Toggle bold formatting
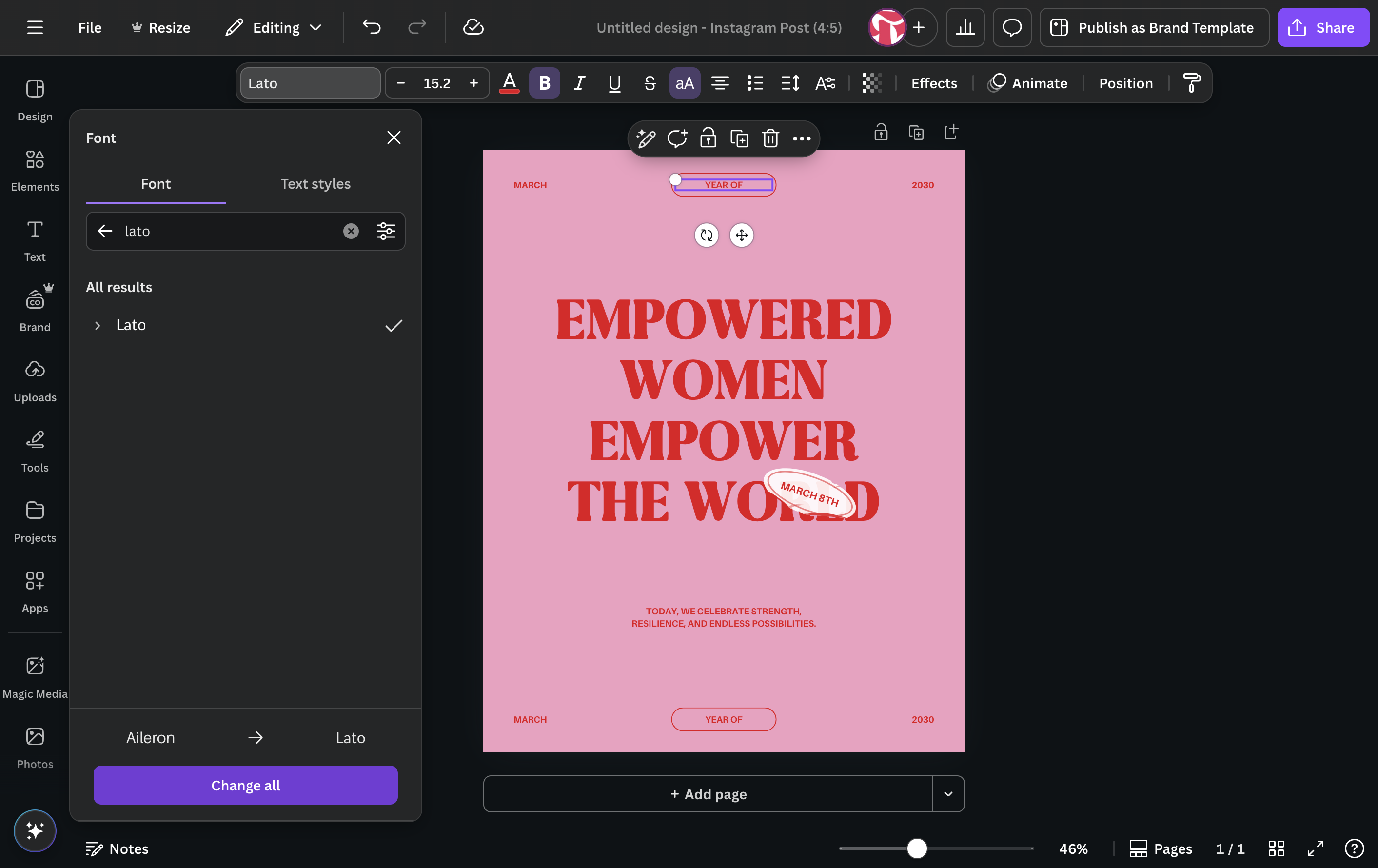This screenshot has height=868, width=1378. (544, 83)
